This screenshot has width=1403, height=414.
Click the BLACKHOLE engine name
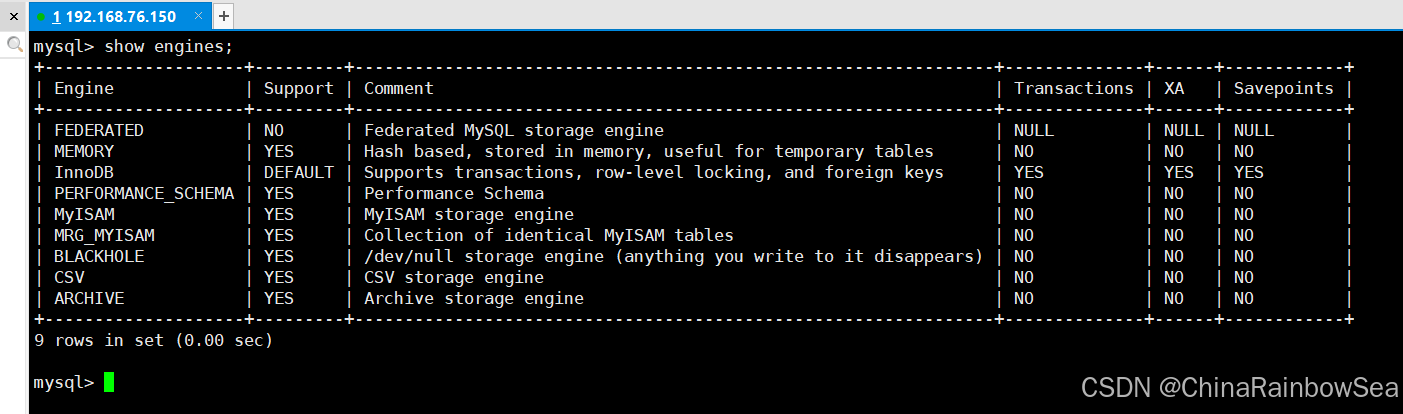tap(98, 256)
